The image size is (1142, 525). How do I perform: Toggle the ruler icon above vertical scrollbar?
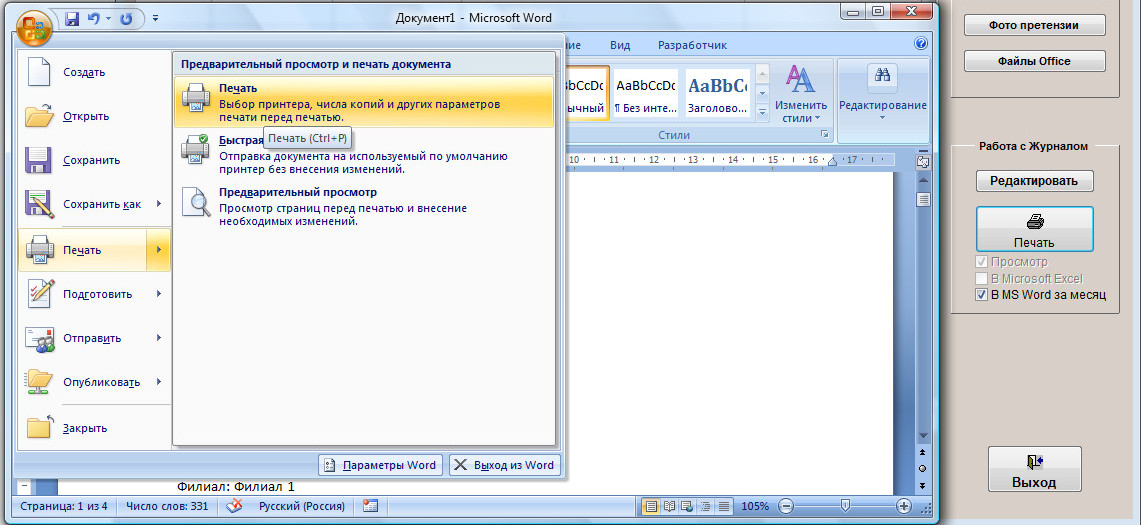point(923,161)
